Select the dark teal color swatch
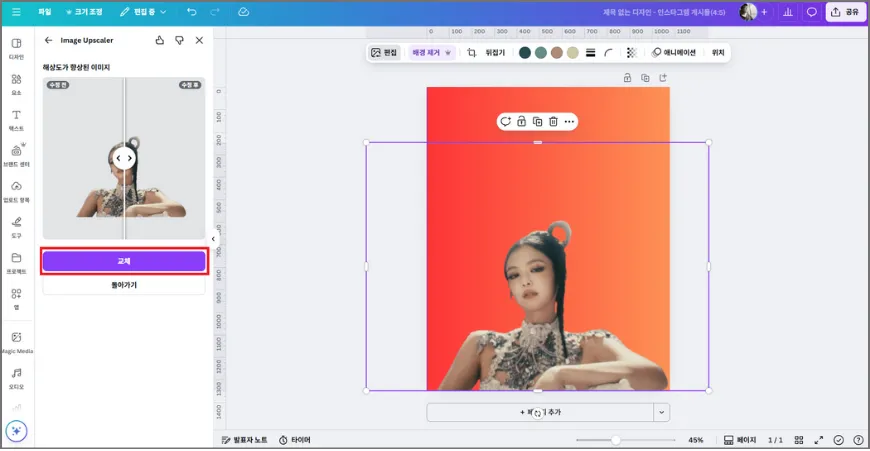 (x=525, y=53)
